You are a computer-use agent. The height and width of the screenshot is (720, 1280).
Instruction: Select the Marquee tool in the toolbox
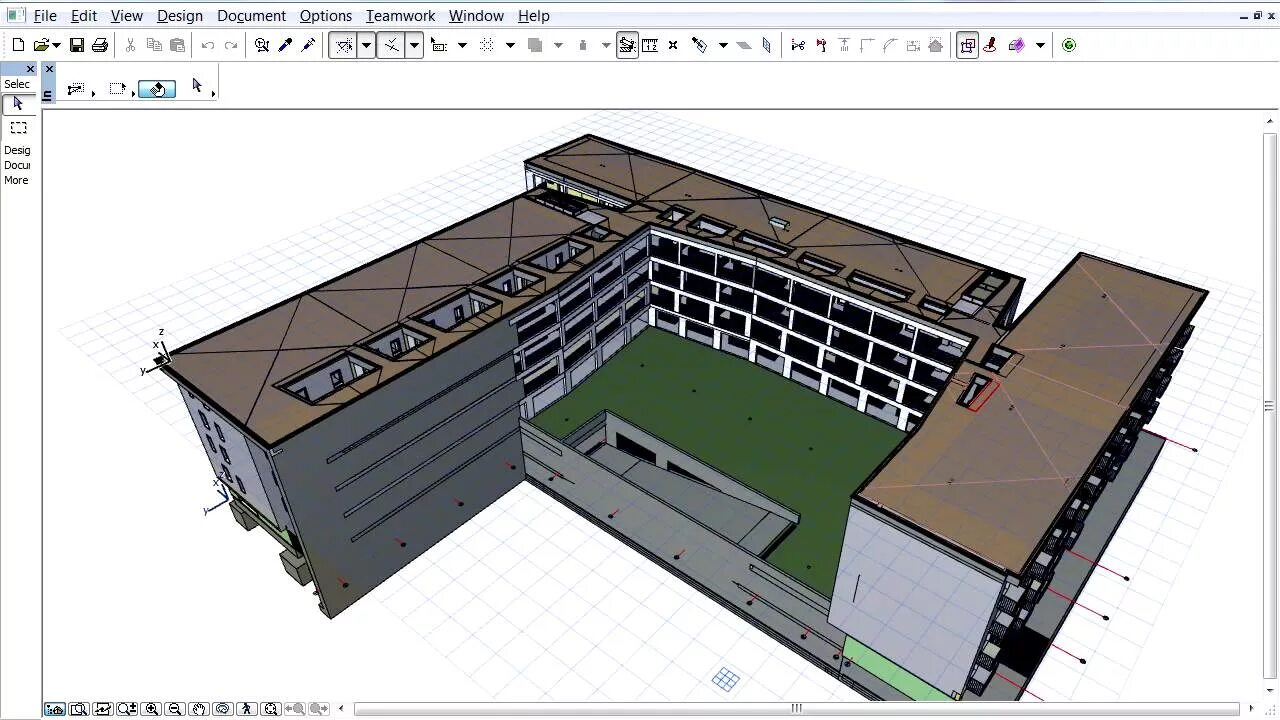18,128
